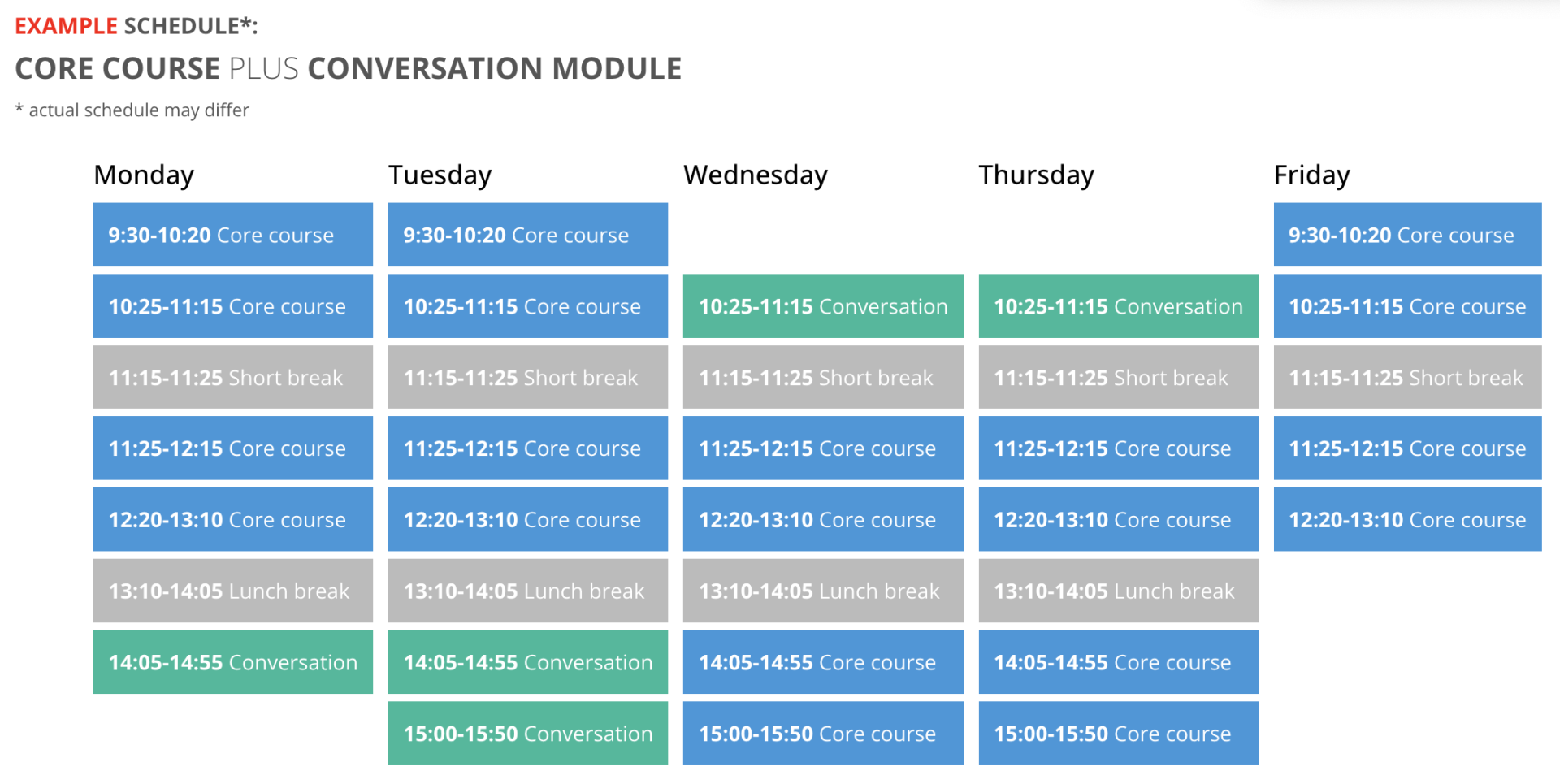Click the red EXAMPLE SCHEDULE heading
The height and width of the screenshot is (784, 1560).
(136, 26)
